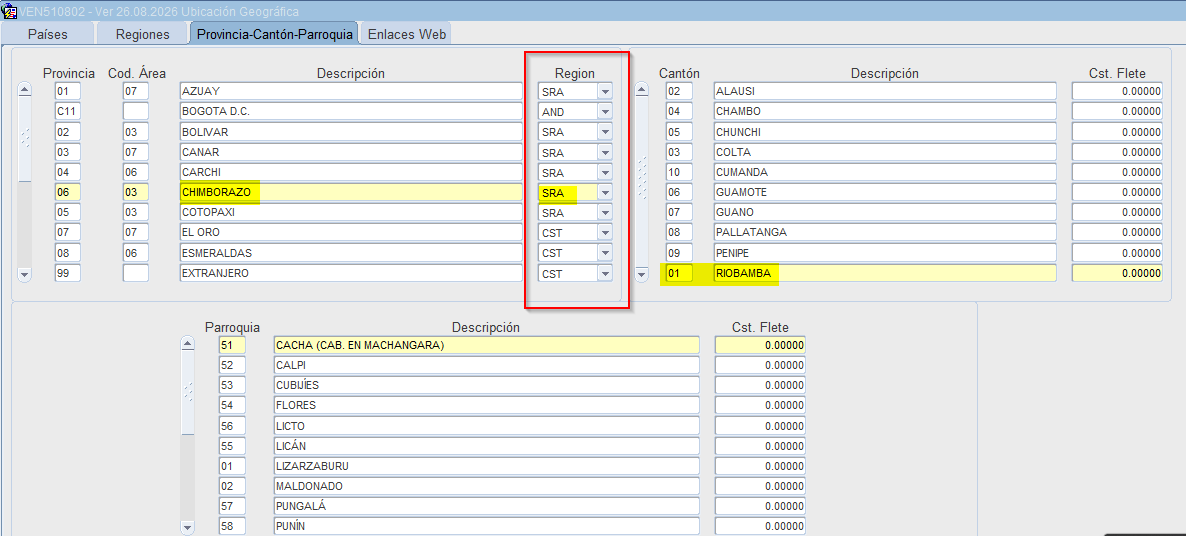Open the Region dropdown for AZUAY

604,91
